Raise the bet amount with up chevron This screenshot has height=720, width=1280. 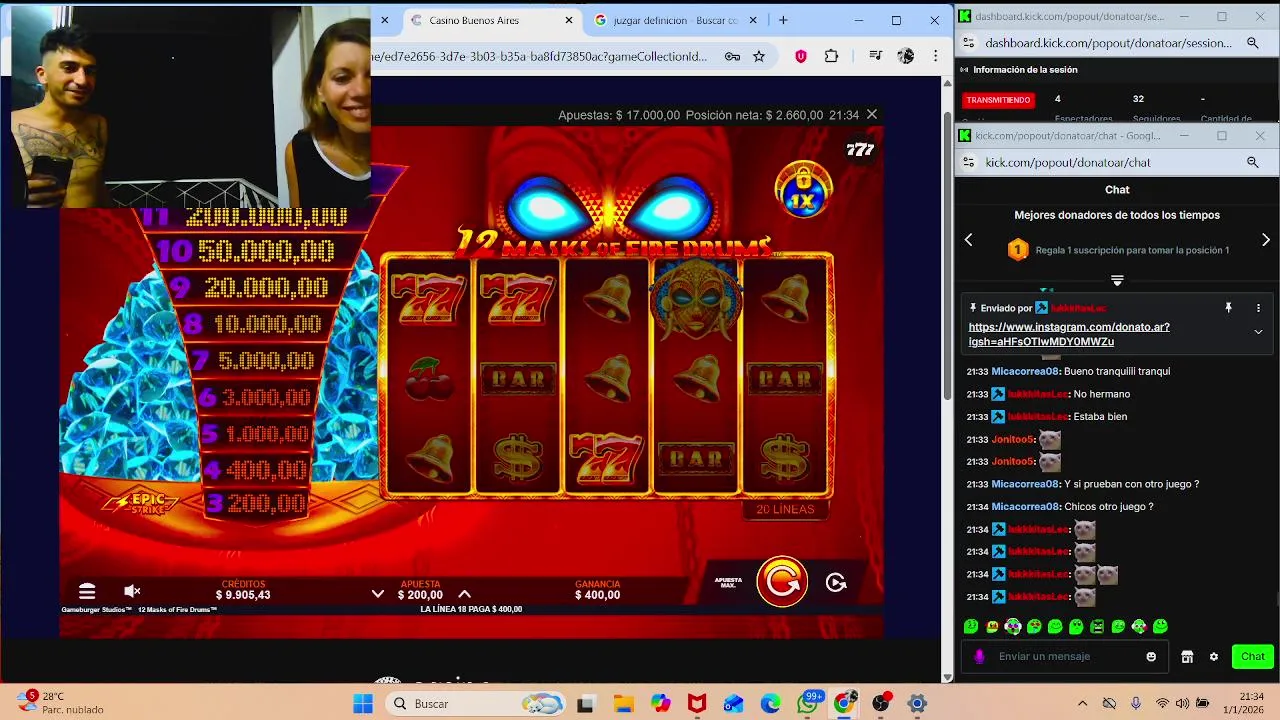(x=464, y=594)
